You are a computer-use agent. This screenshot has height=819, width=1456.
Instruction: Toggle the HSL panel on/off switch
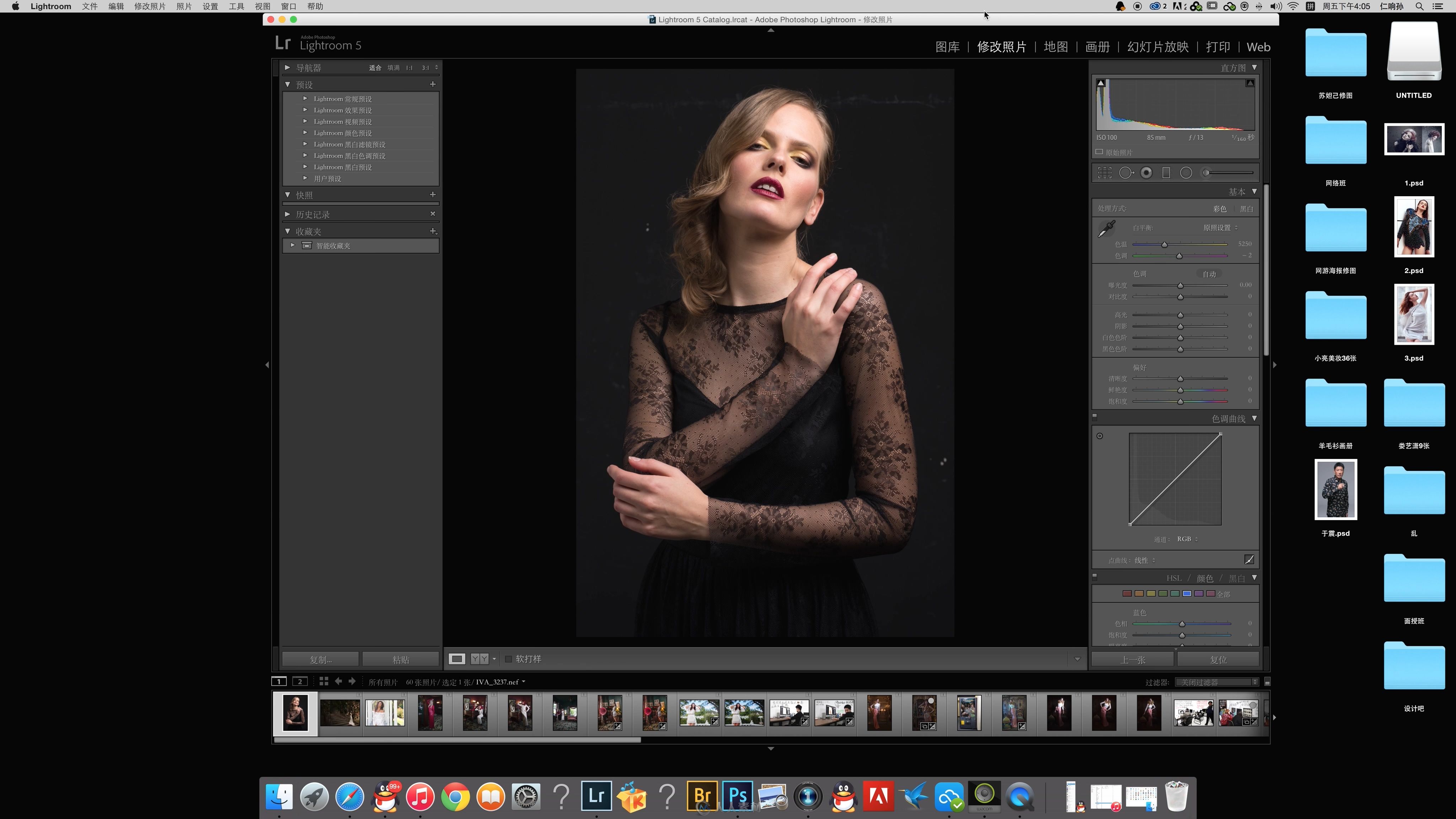(x=1095, y=577)
